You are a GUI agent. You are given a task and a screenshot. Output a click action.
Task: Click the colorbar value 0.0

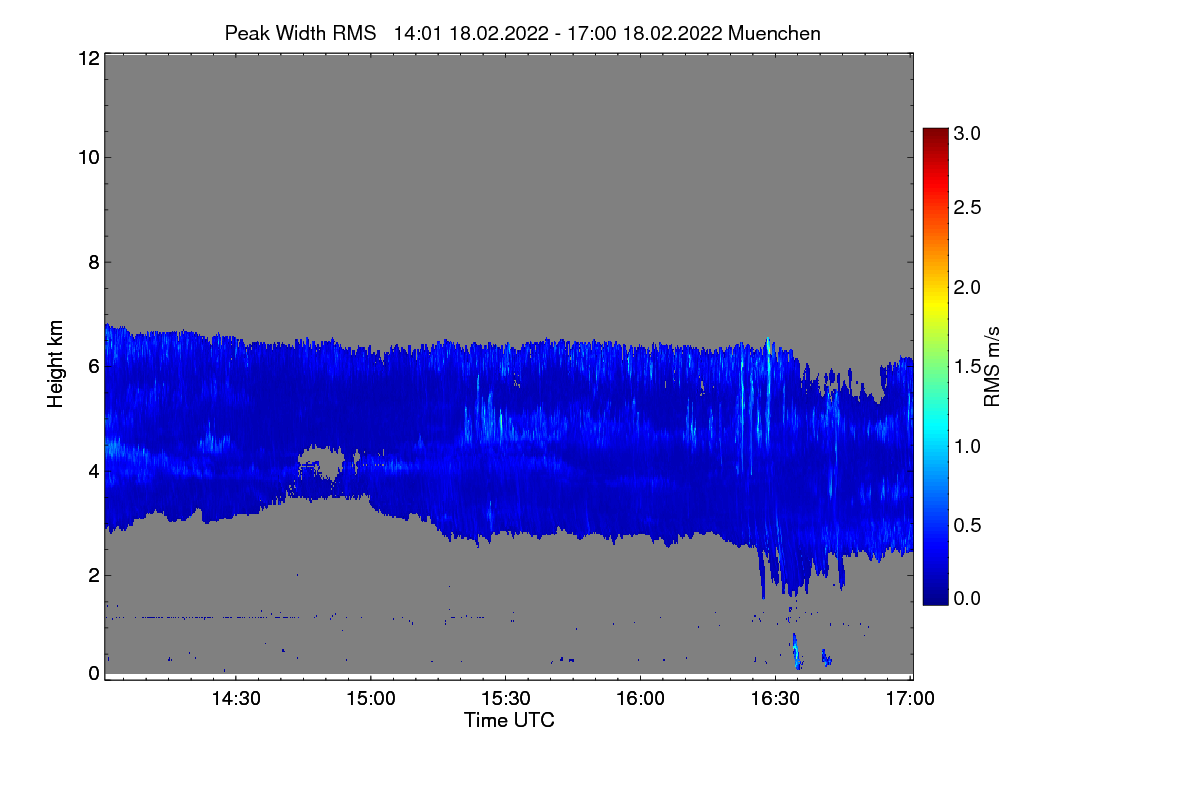click(x=967, y=598)
